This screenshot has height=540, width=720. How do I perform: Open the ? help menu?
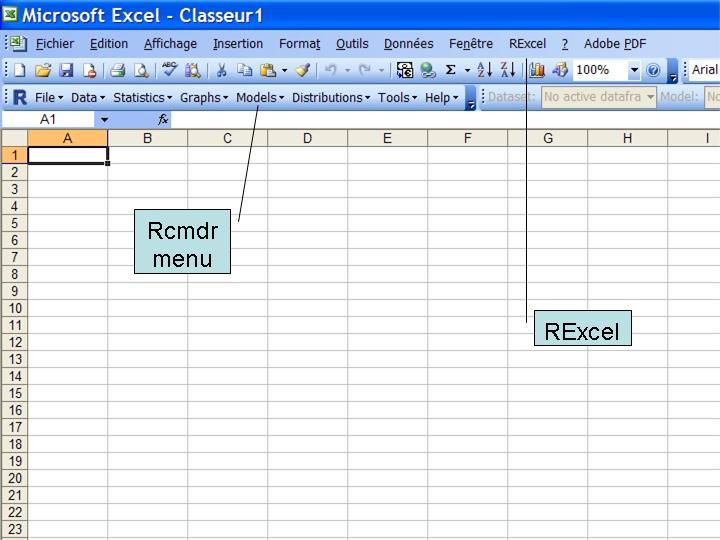click(x=565, y=44)
